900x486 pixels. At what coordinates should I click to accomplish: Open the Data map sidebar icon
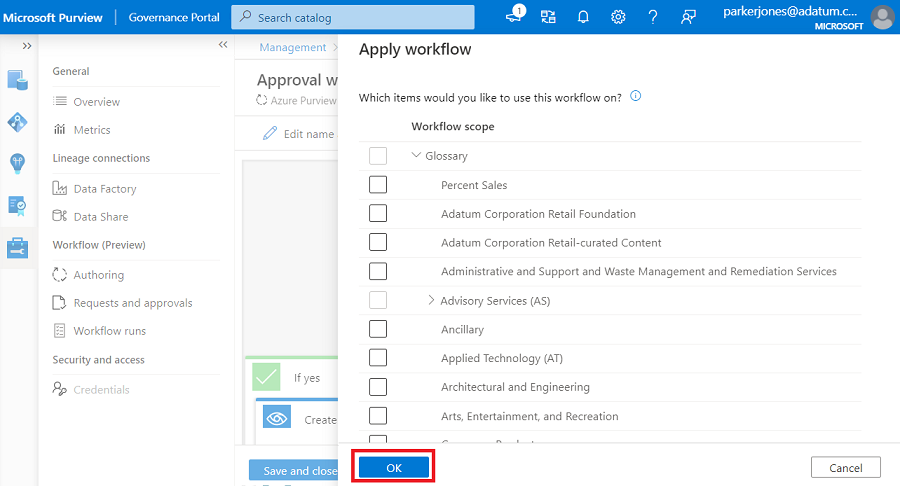coord(17,122)
